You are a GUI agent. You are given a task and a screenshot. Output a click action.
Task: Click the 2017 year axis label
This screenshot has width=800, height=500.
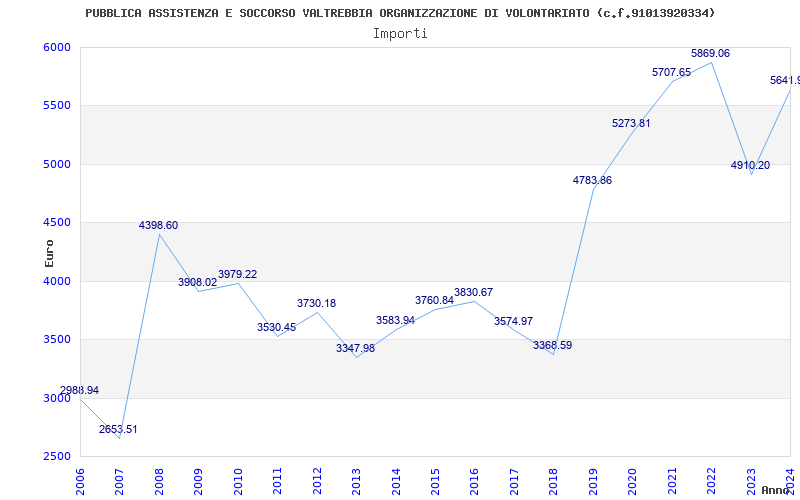coord(514,482)
